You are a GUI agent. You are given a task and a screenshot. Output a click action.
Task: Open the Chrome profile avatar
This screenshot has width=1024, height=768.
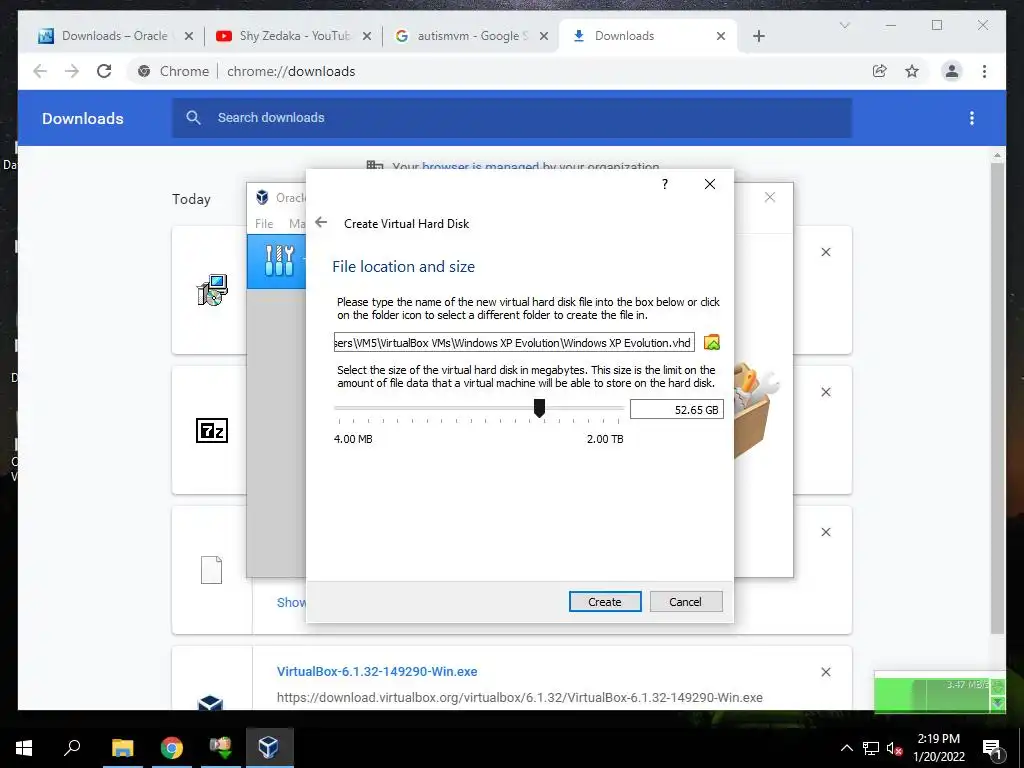pos(952,71)
